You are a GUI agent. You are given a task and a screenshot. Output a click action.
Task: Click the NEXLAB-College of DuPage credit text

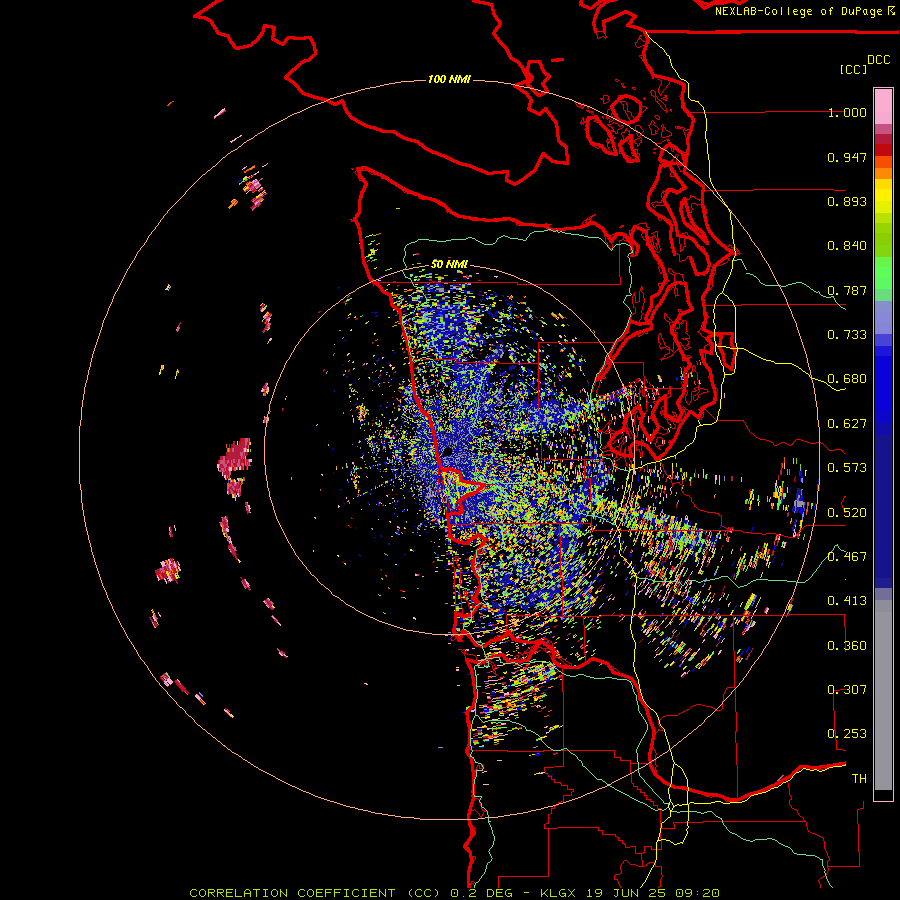pyautogui.click(x=799, y=11)
